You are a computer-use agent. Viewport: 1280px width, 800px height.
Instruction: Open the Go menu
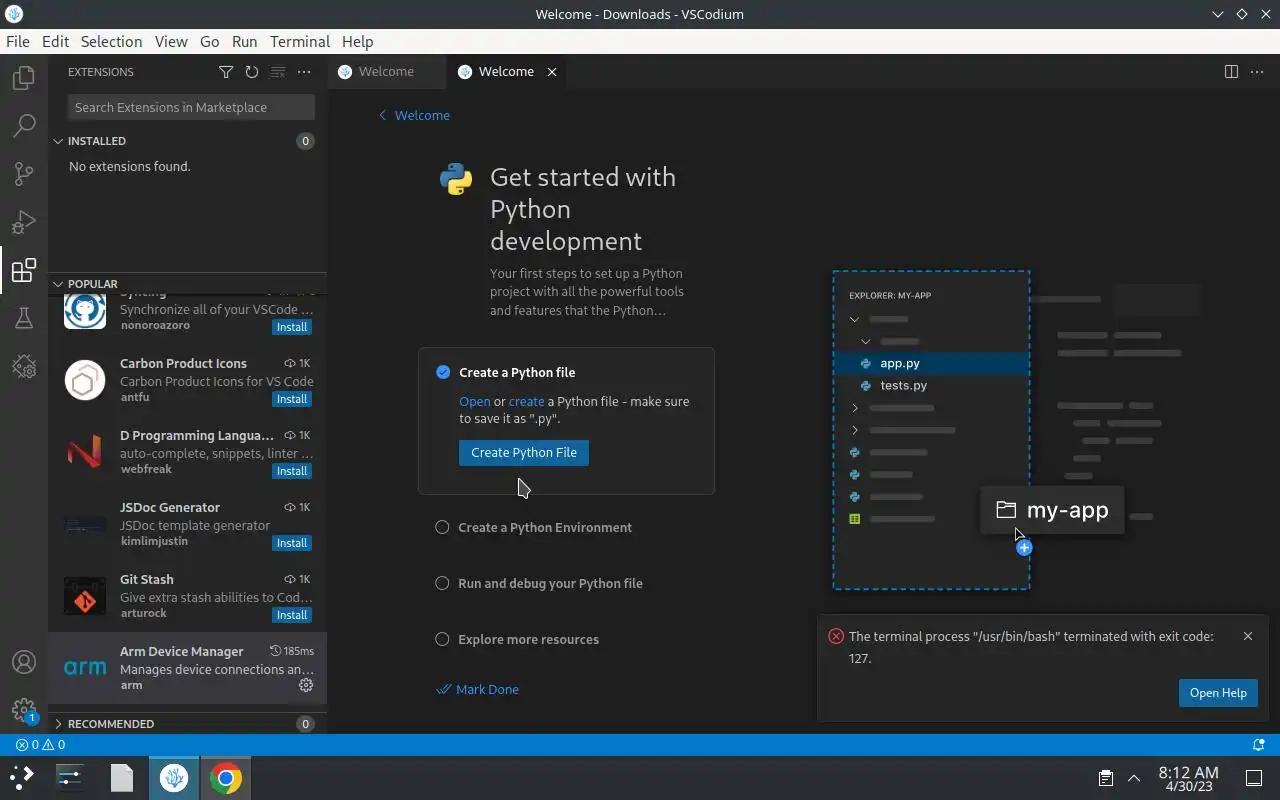[209, 41]
